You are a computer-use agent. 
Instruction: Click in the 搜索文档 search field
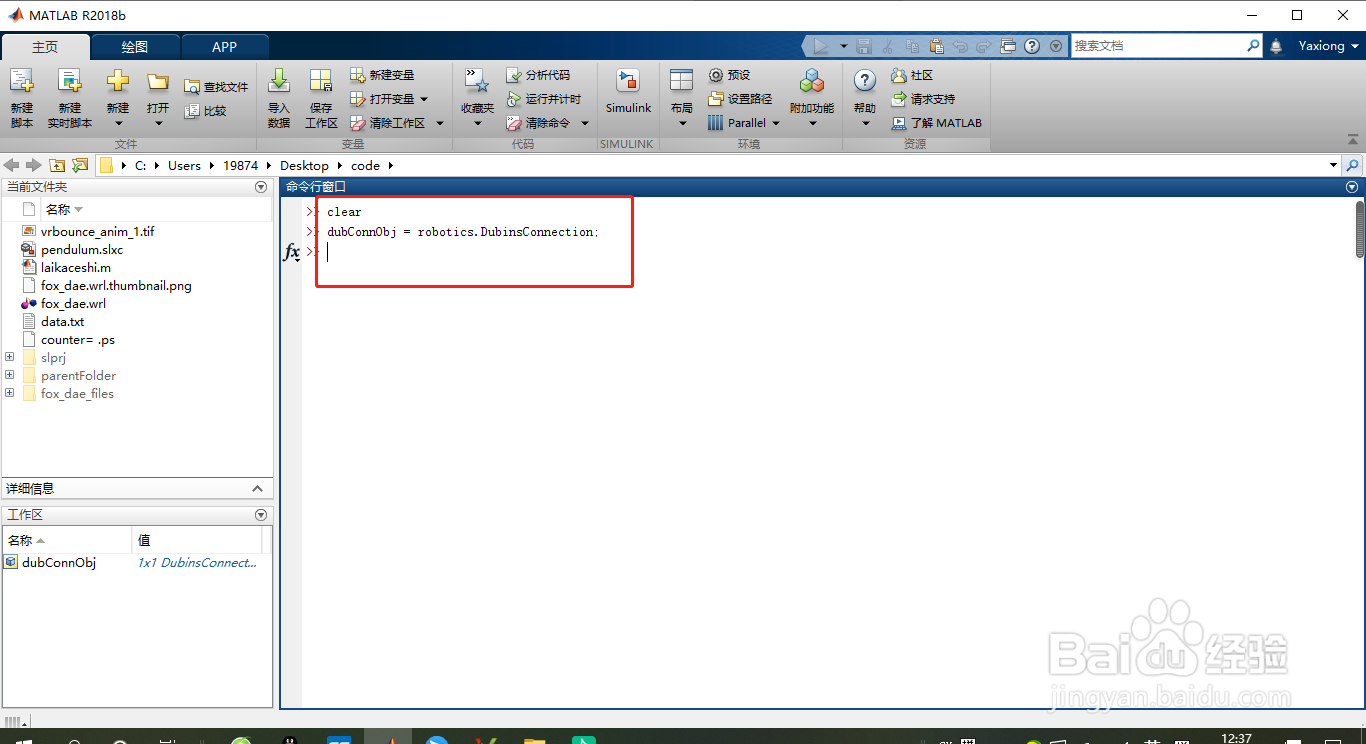1158,46
